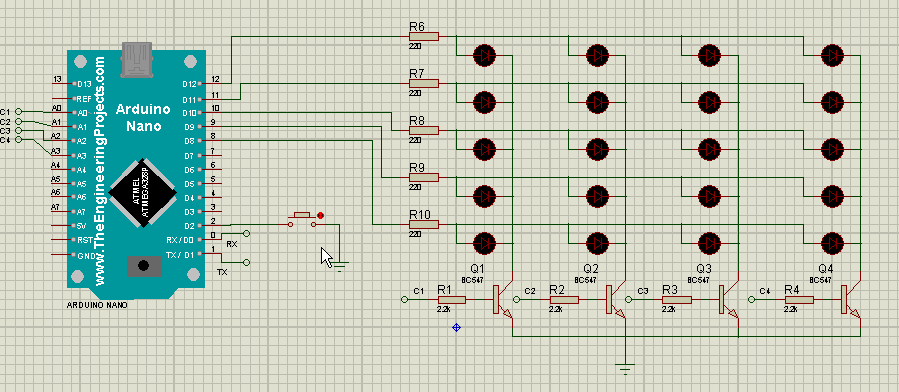Click the RX terminal circle
899x392 pixels.
click(247, 233)
